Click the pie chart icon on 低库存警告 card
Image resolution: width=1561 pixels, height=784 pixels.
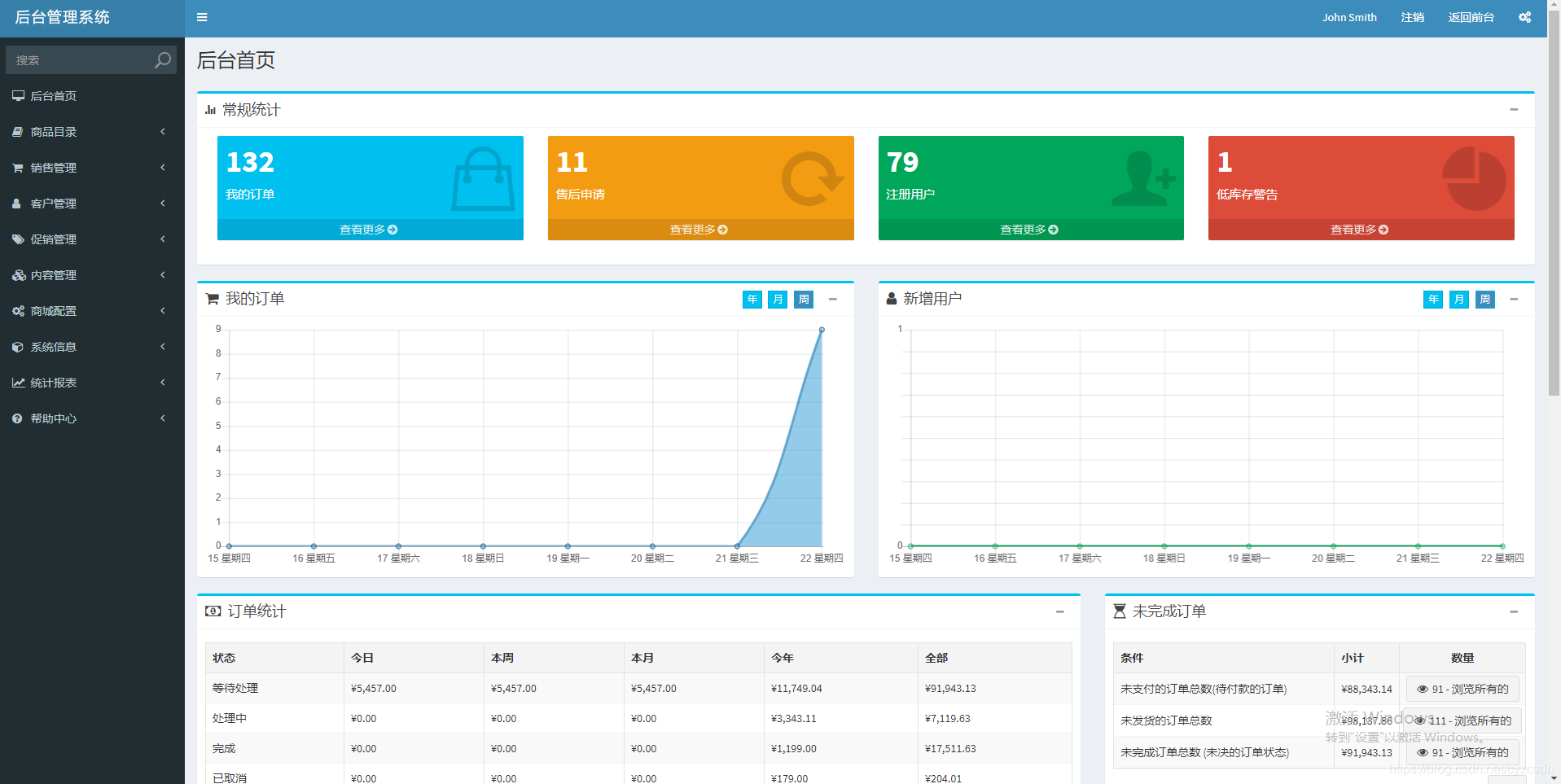pyautogui.click(x=1474, y=179)
